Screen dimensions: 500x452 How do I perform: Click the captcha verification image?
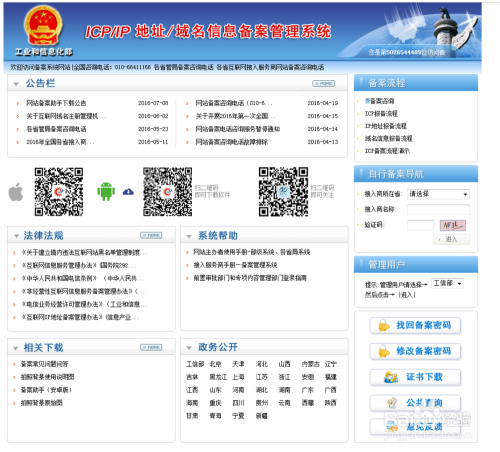click(x=453, y=225)
